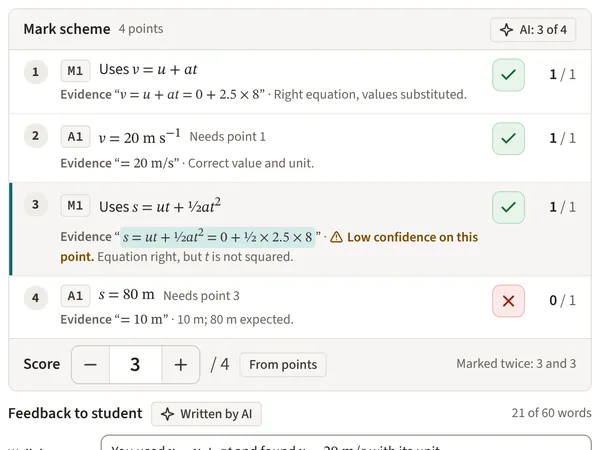Decrease score with the minus button
Screen dimensions: 600x450
(90, 364)
